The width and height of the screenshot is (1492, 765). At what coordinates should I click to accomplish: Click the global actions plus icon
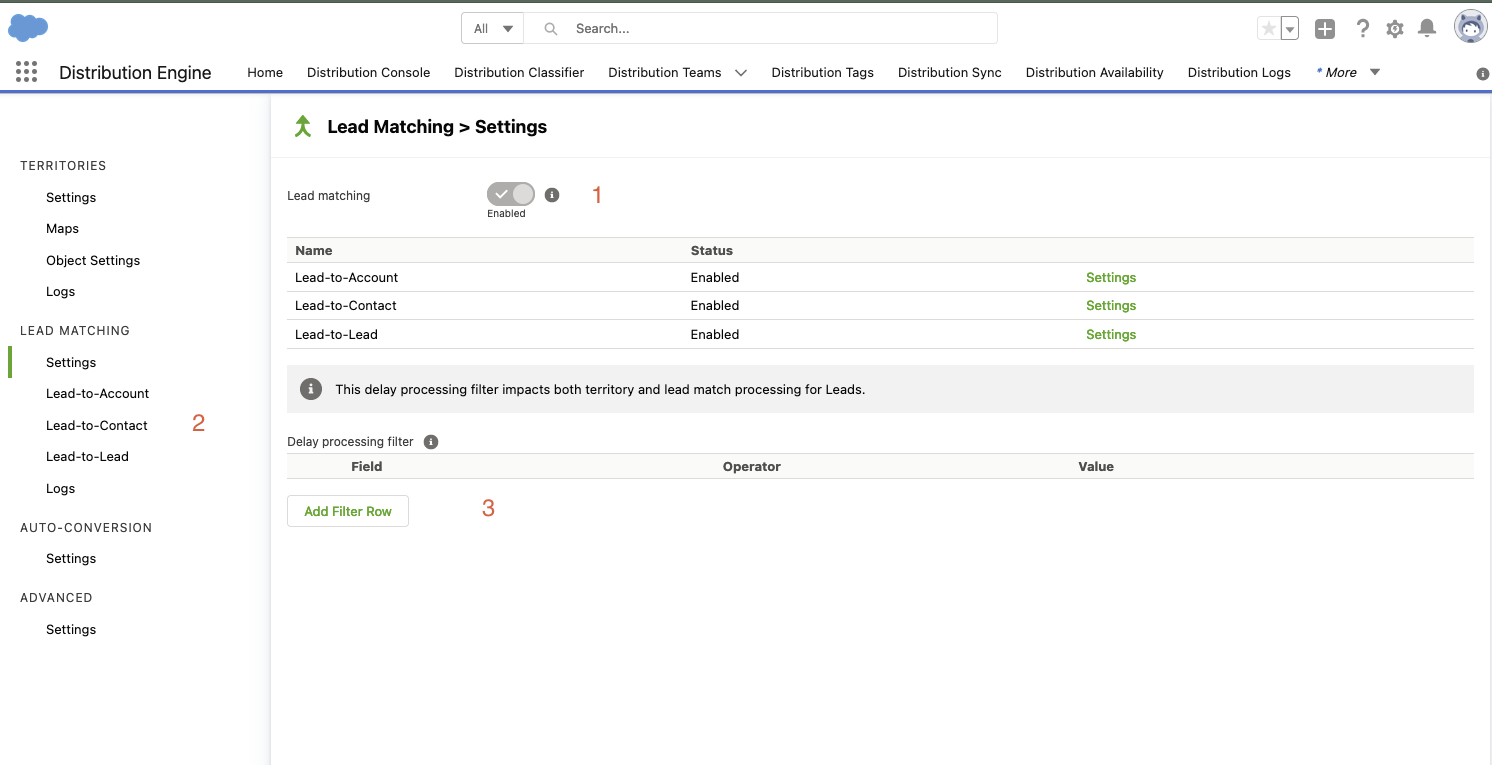pos(1325,29)
